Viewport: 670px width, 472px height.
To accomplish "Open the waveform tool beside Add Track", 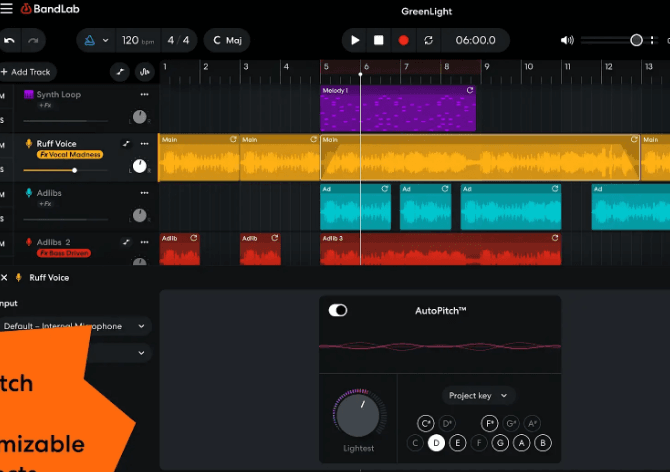I will click(145, 72).
